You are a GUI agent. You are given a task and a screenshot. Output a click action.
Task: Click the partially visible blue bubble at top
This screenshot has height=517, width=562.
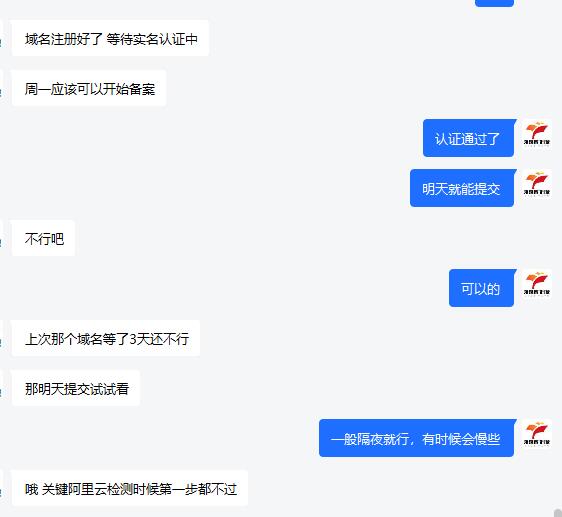(x=494, y=3)
